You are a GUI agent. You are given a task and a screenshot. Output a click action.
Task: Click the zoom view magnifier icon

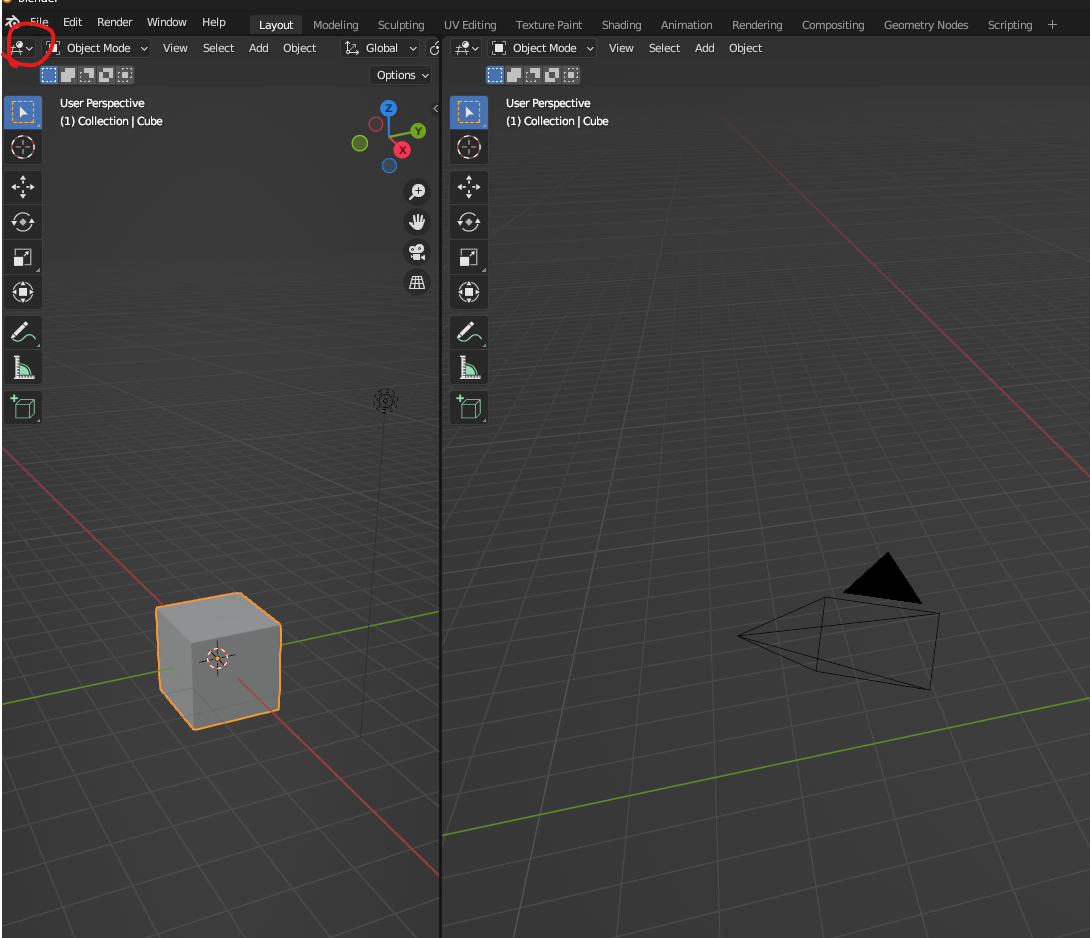tap(417, 191)
